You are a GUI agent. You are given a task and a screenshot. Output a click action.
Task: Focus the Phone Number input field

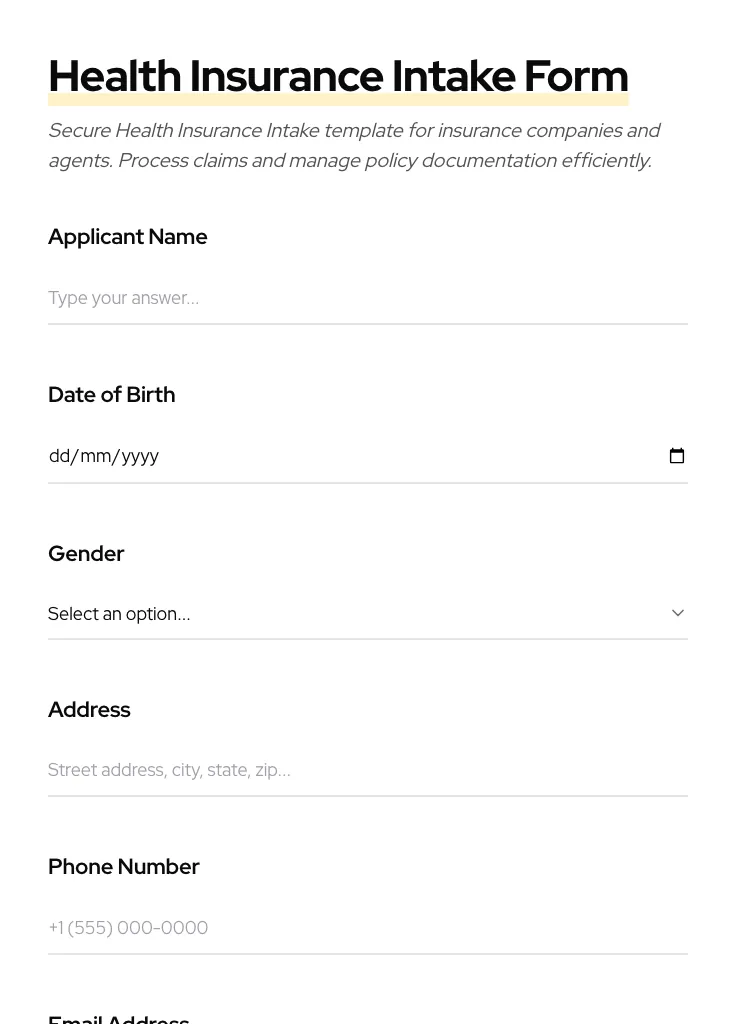(367, 928)
